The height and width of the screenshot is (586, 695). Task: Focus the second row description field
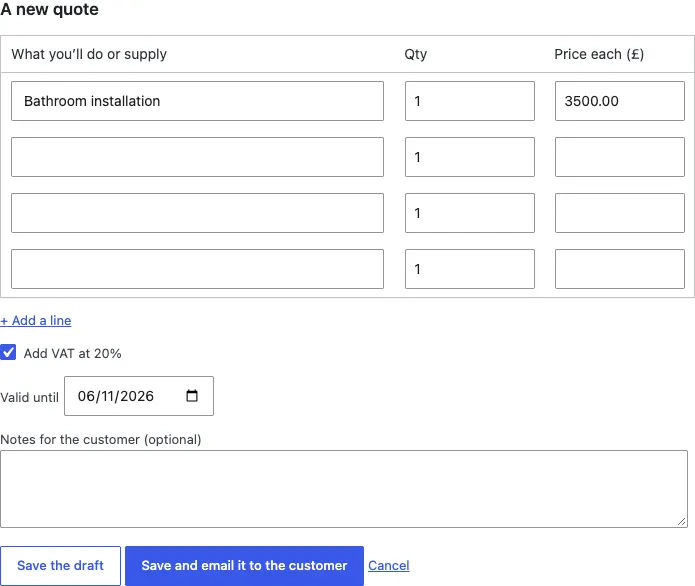[x=197, y=157]
